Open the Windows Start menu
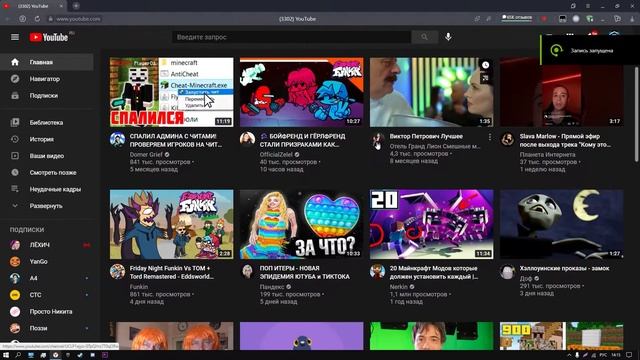This screenshot has width=640, height=360. click(6, 355)
